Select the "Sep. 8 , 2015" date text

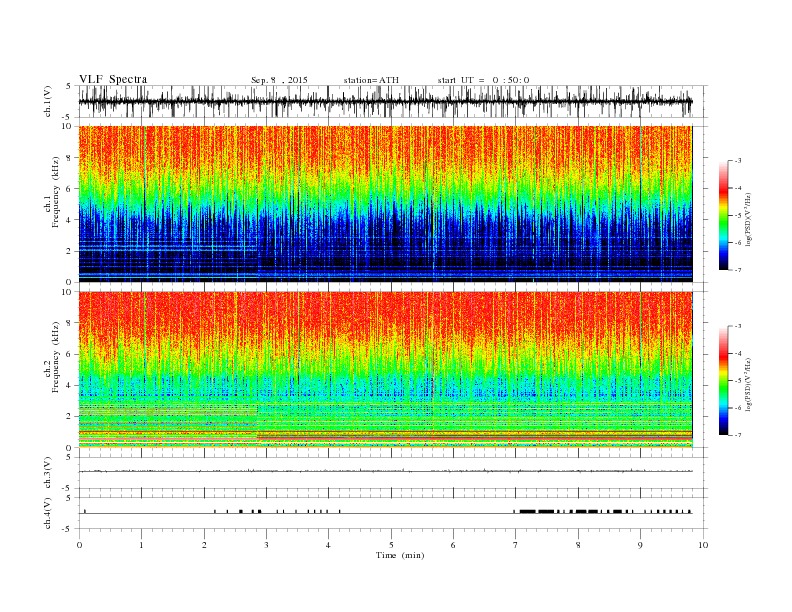coord(279,80)
